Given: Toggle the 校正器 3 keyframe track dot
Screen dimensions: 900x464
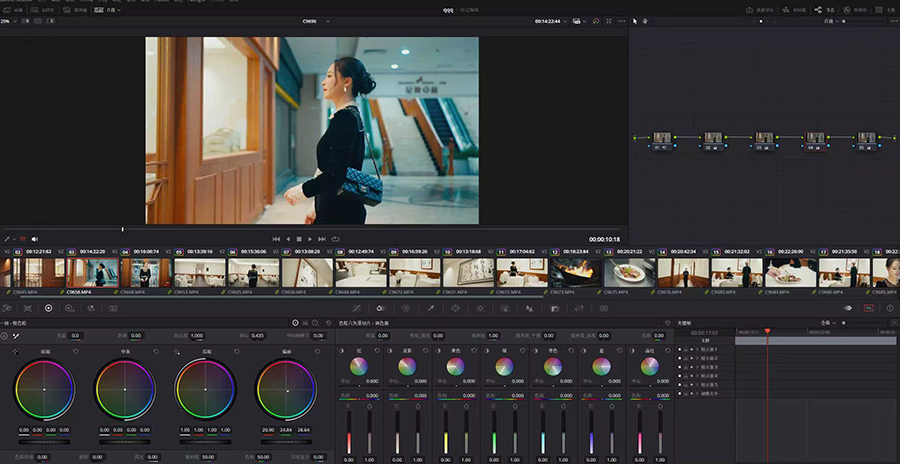Looking at the screenshot, I should pos(680,367).
